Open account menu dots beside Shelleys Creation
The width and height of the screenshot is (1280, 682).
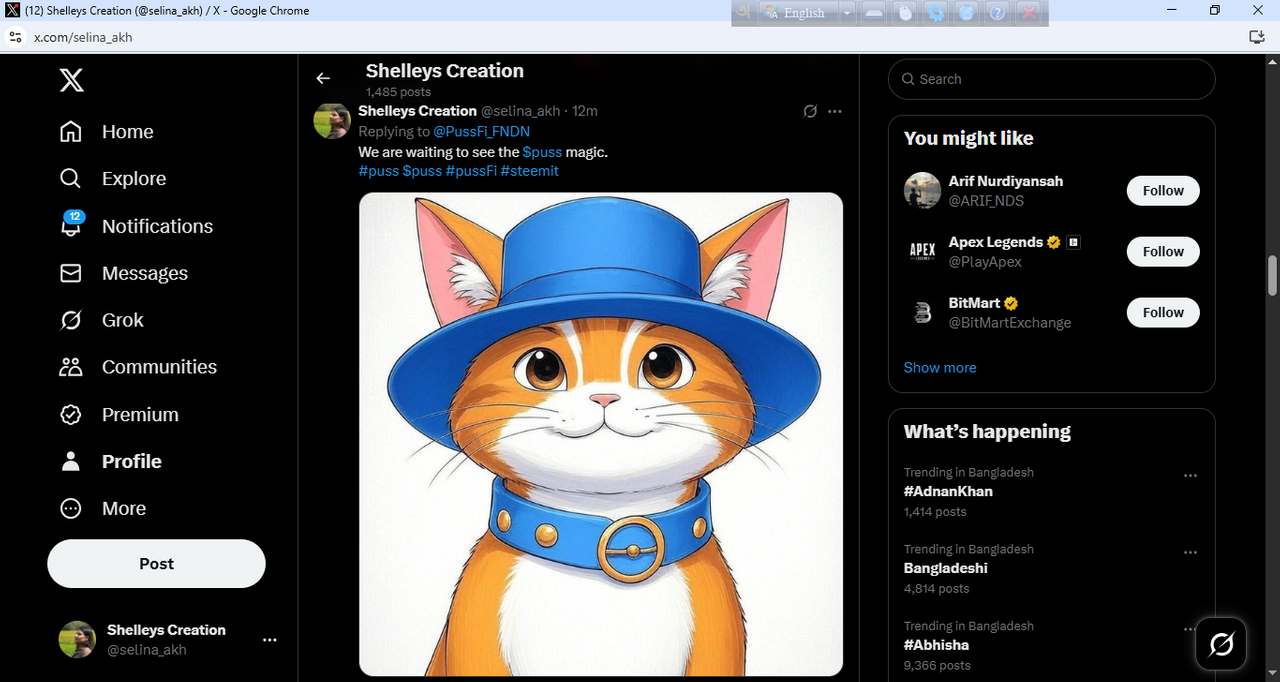click(x=269, y=640)
